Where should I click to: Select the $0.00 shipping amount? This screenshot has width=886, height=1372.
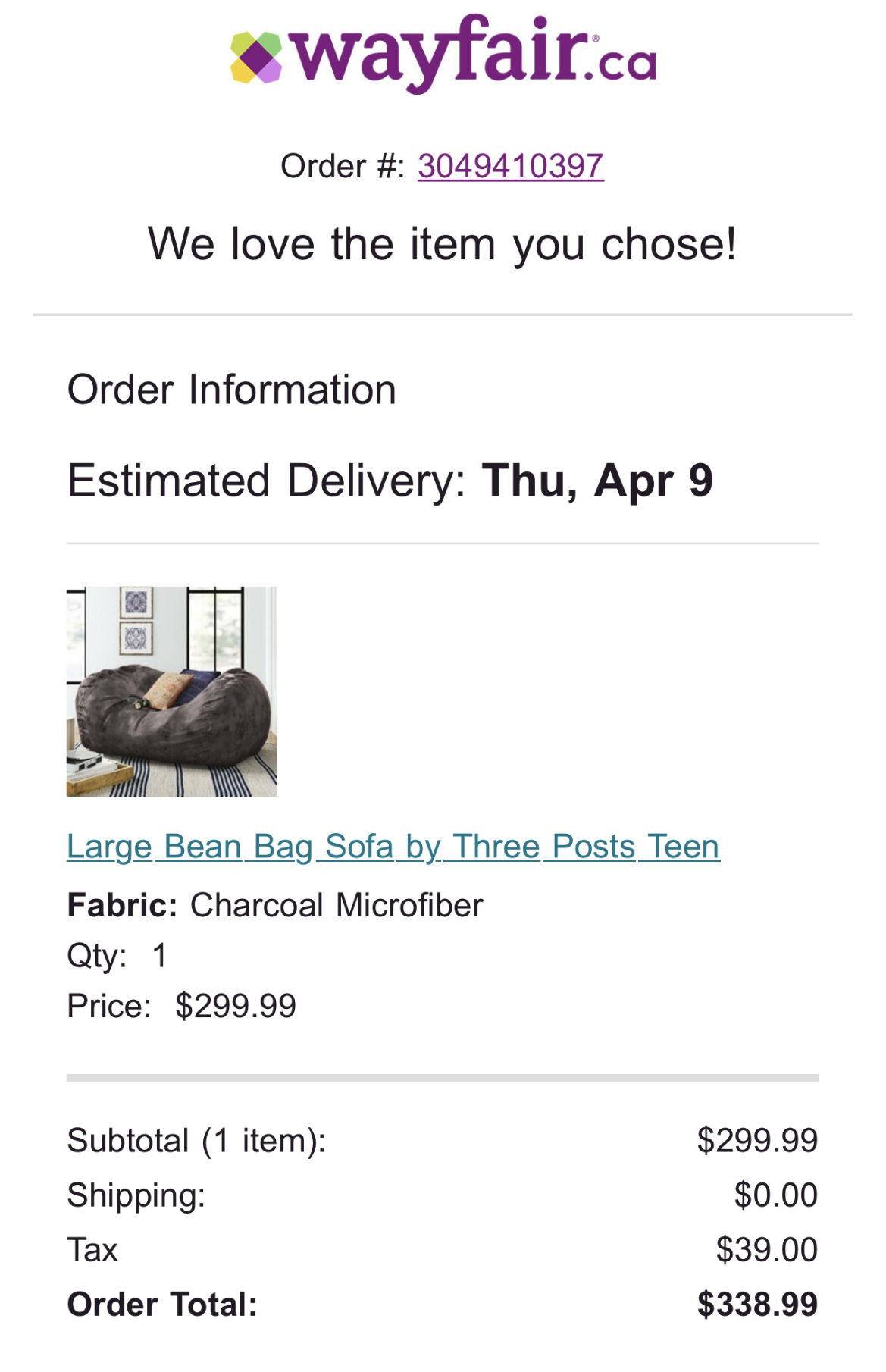tap(775, 1195)
